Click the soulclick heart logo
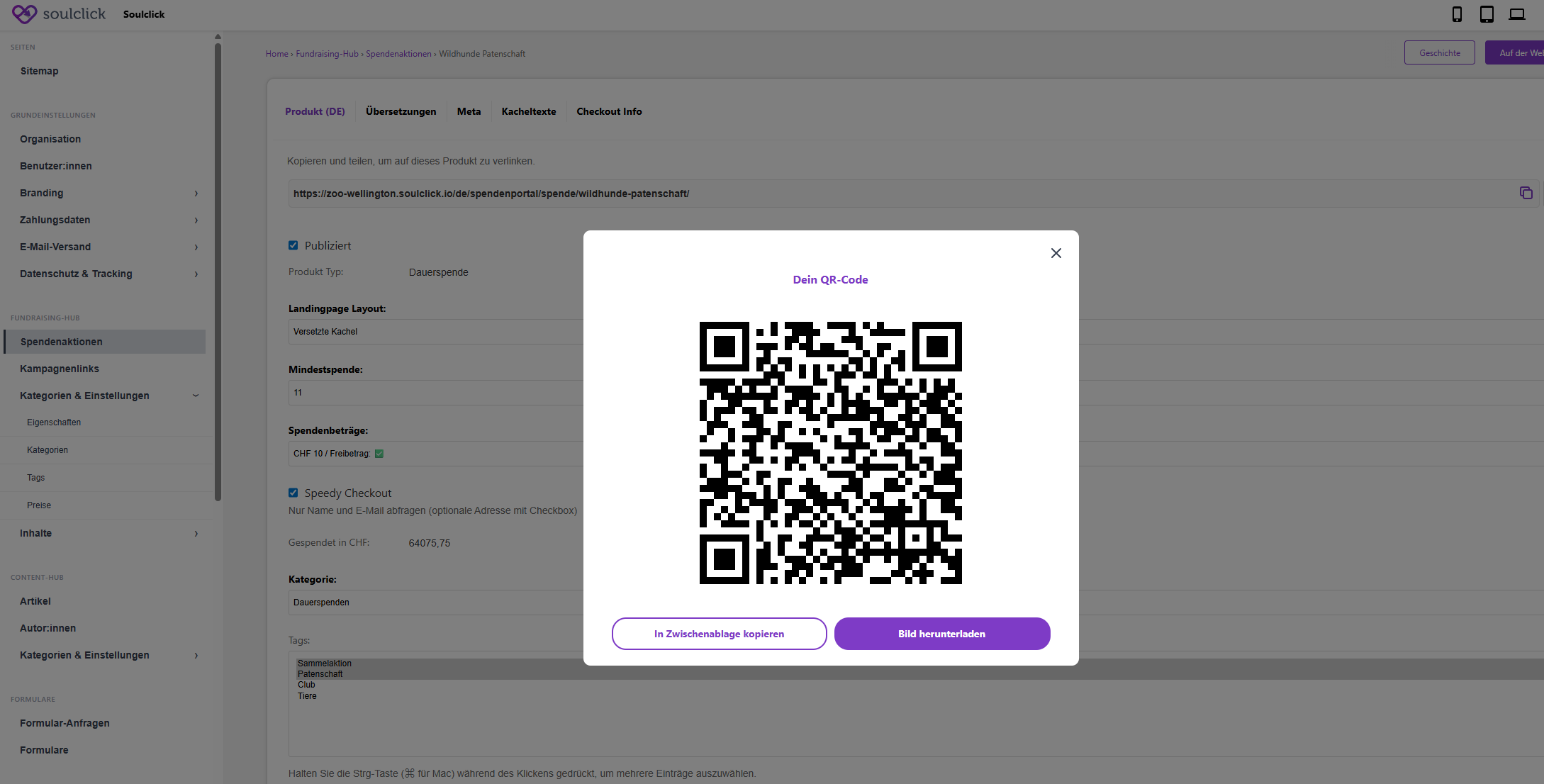 [24, 13]
